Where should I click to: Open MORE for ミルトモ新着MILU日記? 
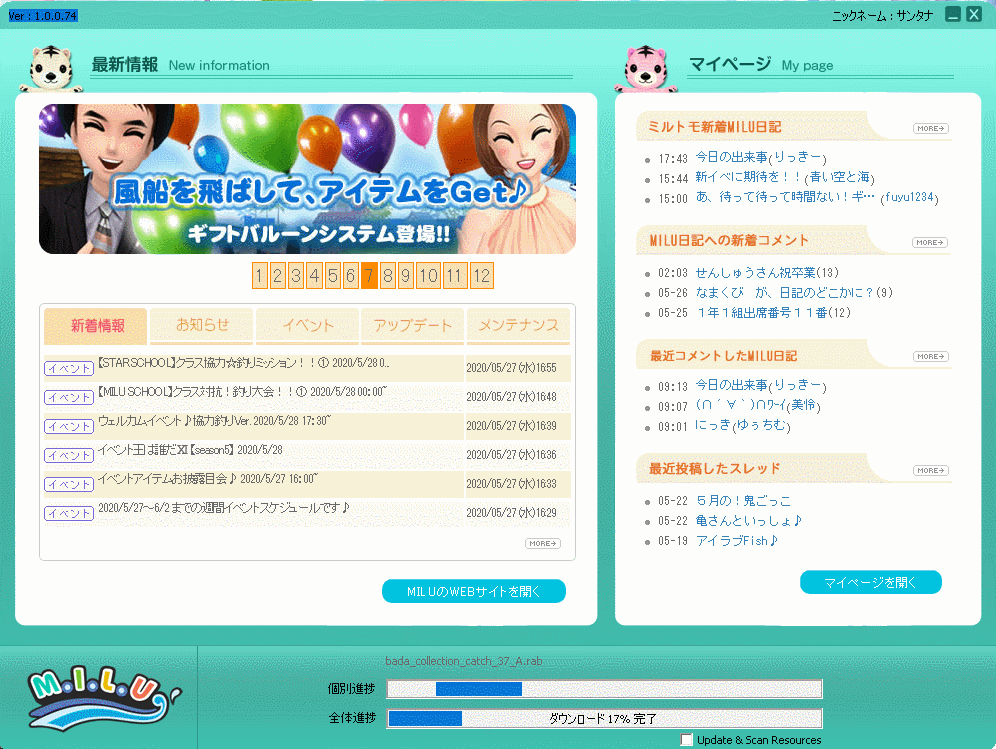[930, 128]
